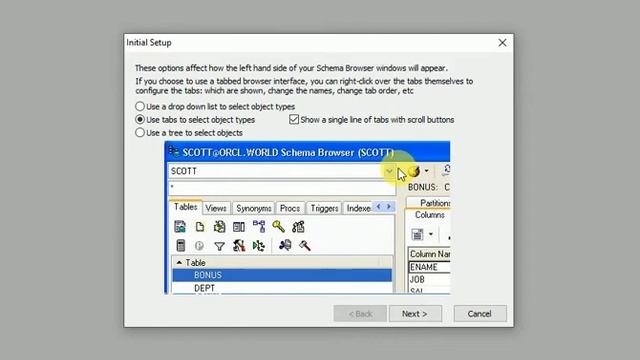Select the Triggers tab

pyautogui.click(x=324, y=208)
